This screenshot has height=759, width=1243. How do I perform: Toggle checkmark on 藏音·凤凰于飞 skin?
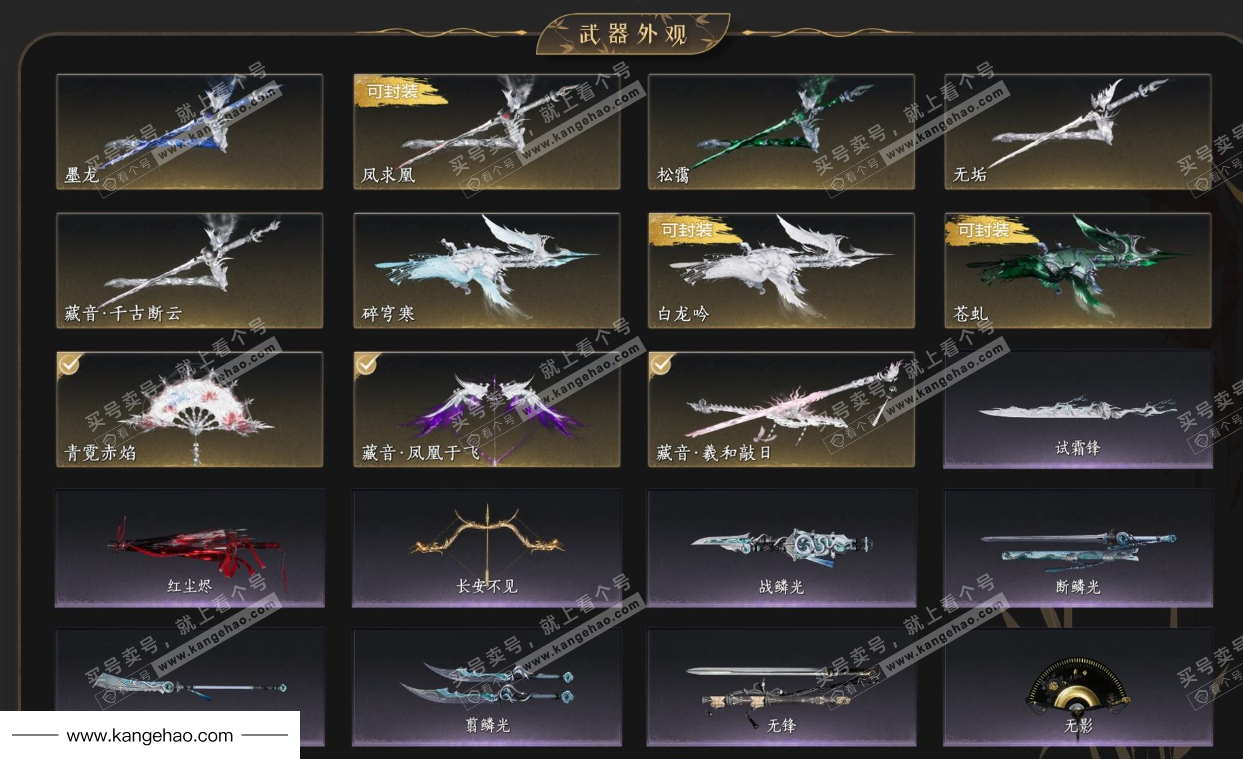(x=367, y=365)
